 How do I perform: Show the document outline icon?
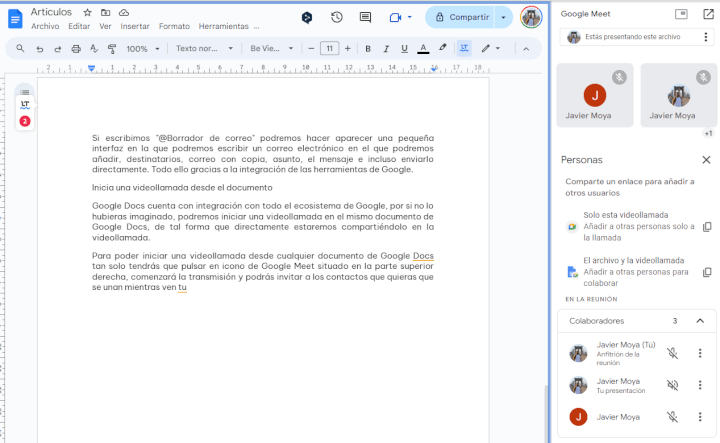point(25,92)
